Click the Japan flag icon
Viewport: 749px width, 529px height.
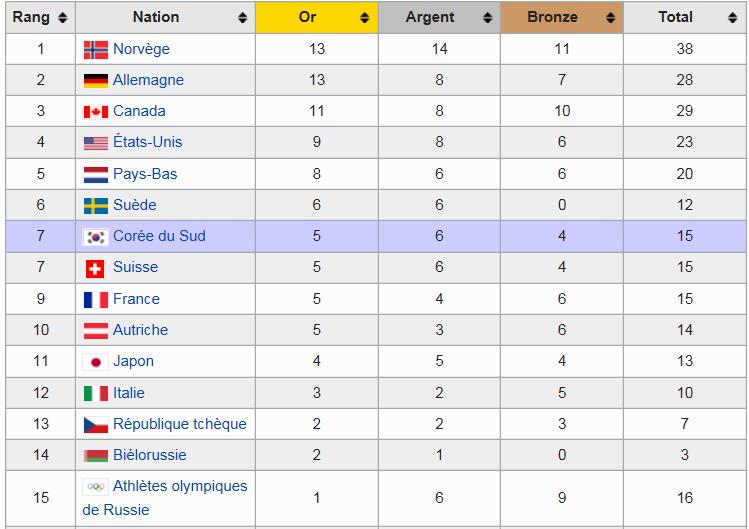click(x=96, y=362)
